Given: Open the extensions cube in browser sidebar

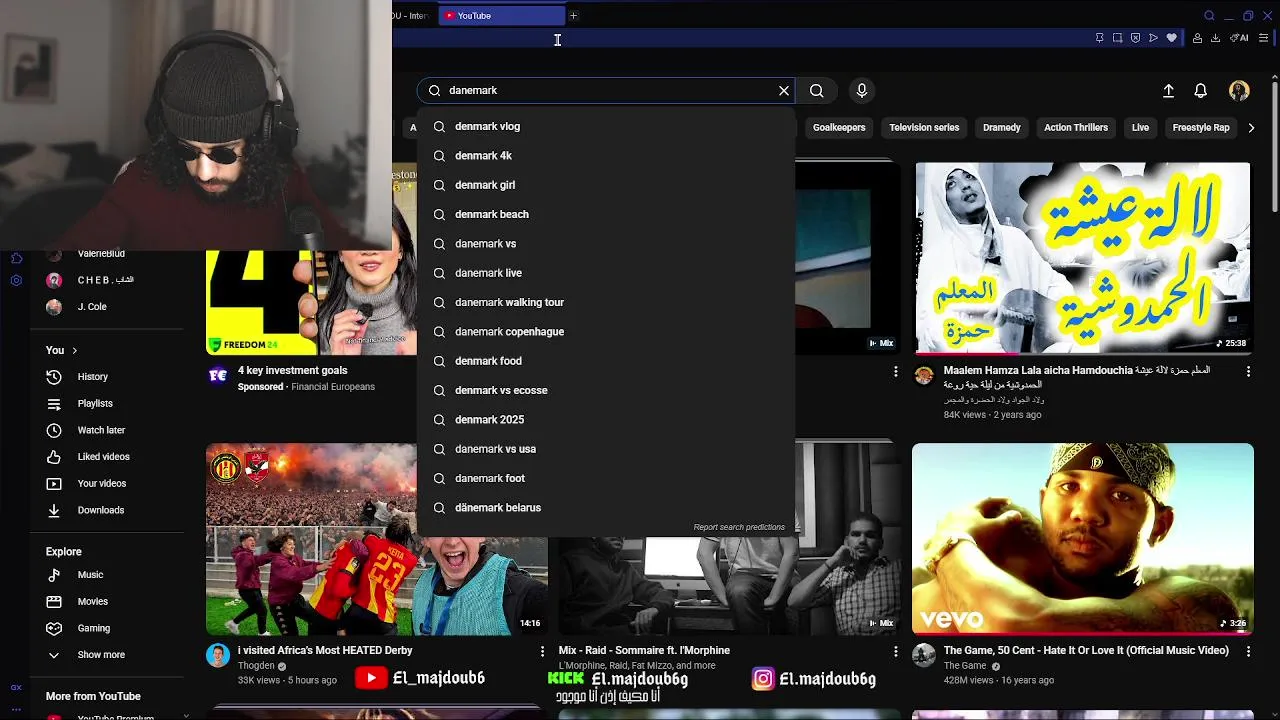Looking at the screenshot, I should (16, 258).
